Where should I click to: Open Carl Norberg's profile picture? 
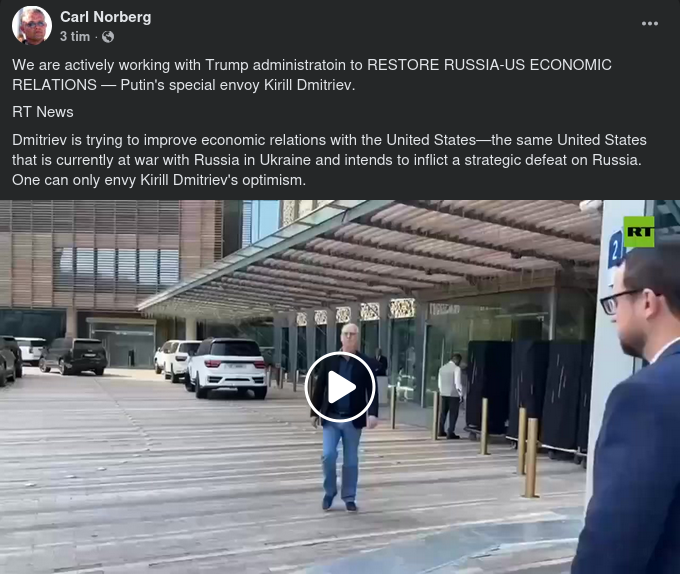tap(32, 26)
